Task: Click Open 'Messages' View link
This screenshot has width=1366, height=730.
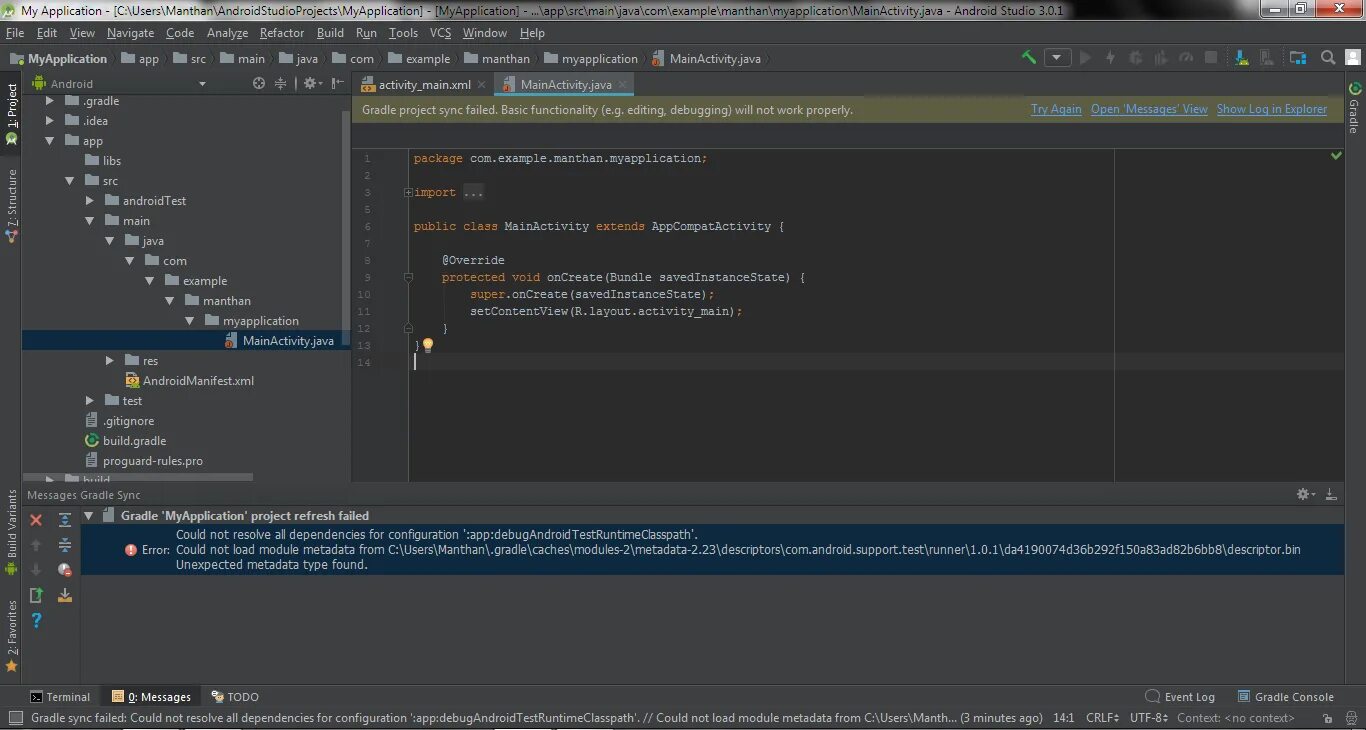Action: (x=1149, y=110)
